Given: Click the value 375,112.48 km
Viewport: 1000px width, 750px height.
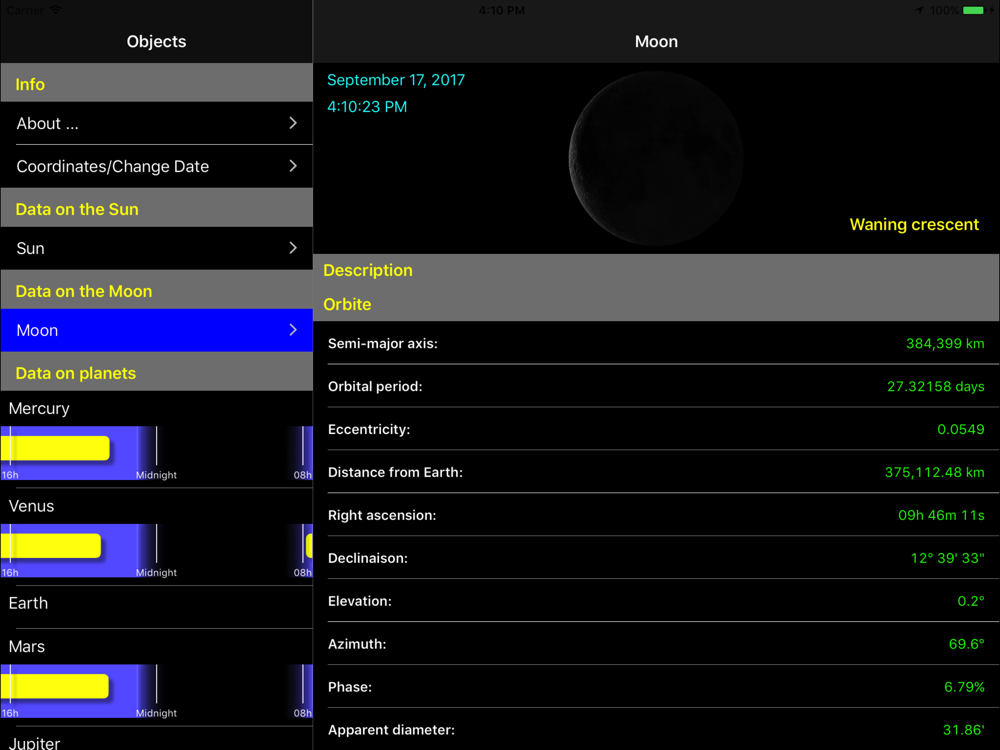Looking at the screenshot, I should pyautogui.click(x=934, y=473).
